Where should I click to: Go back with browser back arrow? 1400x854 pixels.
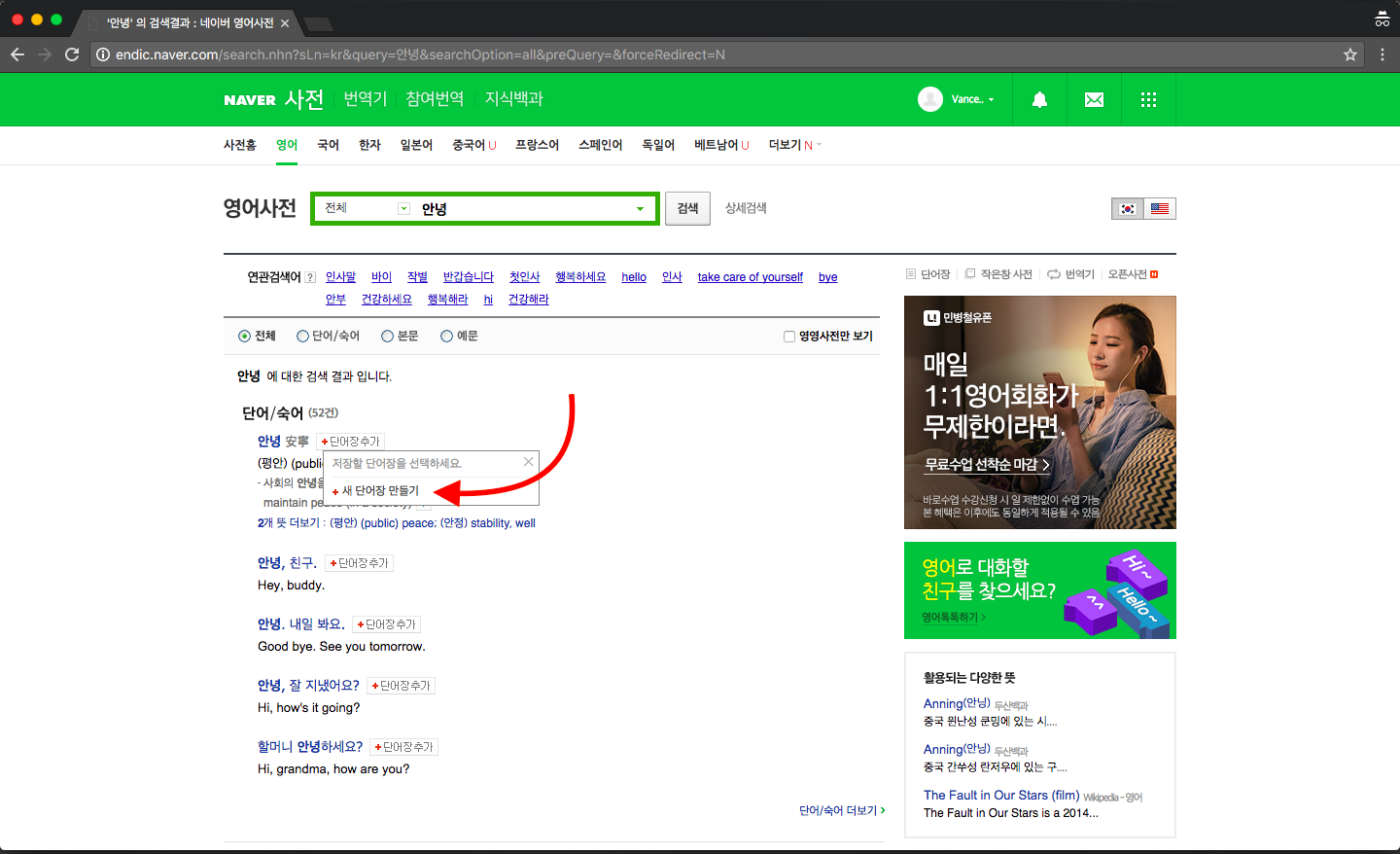point(17,54)
